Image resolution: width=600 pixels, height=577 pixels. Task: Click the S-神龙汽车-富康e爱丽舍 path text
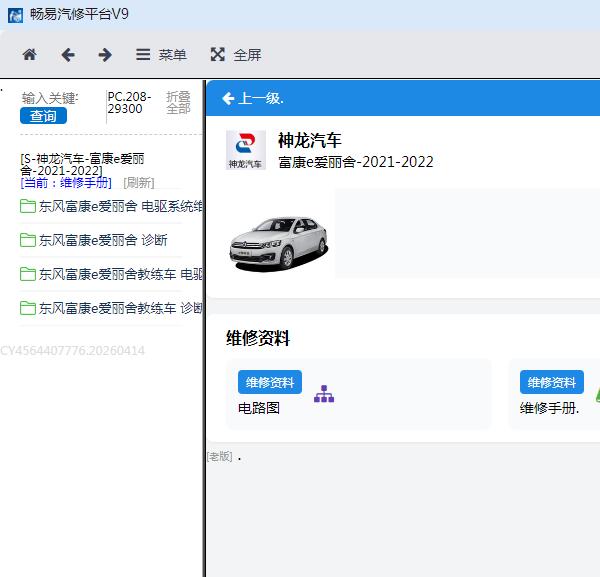82,165
